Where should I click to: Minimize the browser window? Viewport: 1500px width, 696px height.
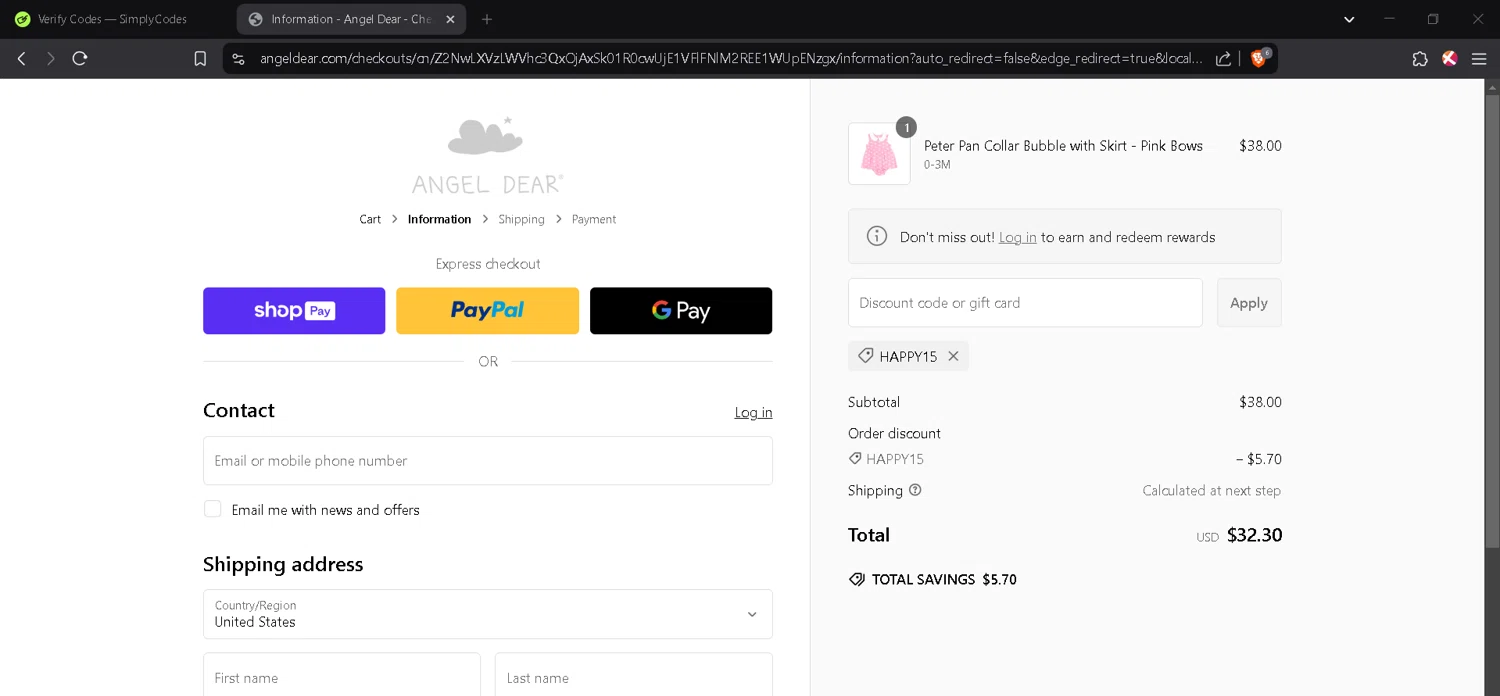pyautogui.click(x=1389, y=19)
